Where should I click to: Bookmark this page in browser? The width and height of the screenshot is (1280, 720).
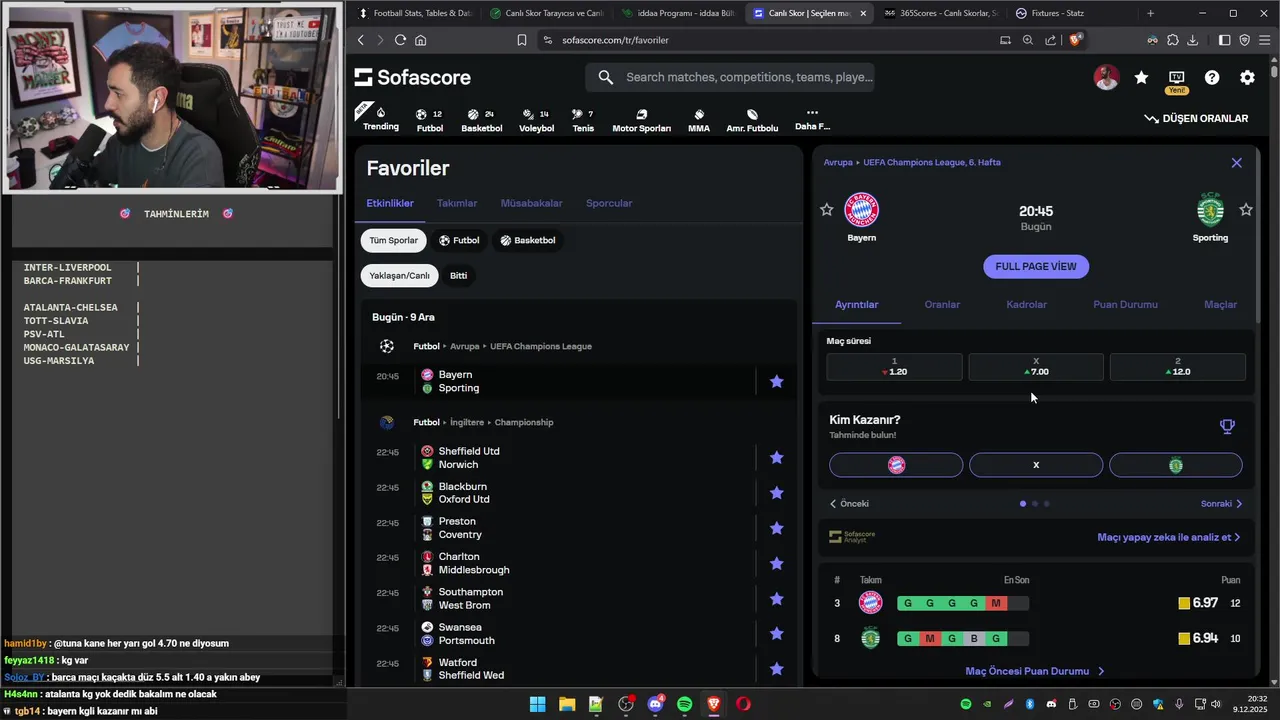click(521, 40)
